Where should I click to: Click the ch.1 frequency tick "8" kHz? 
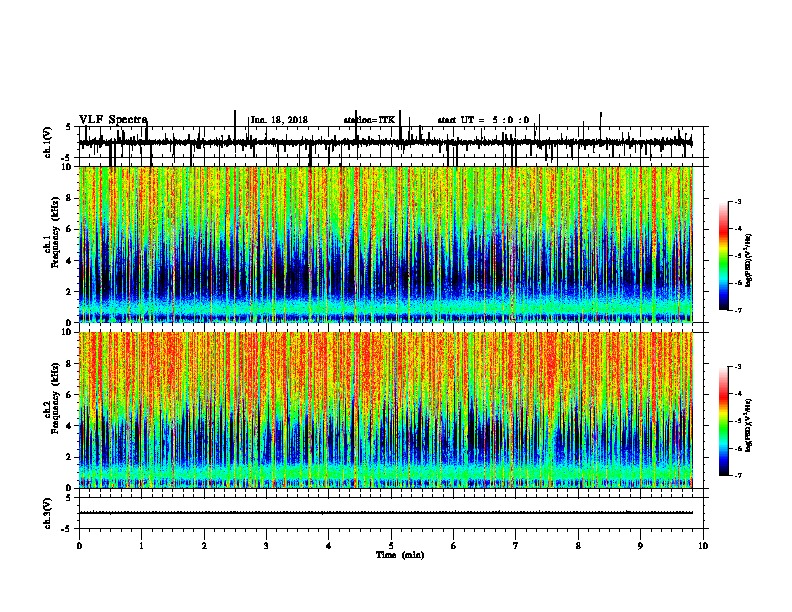coord(70,198)
